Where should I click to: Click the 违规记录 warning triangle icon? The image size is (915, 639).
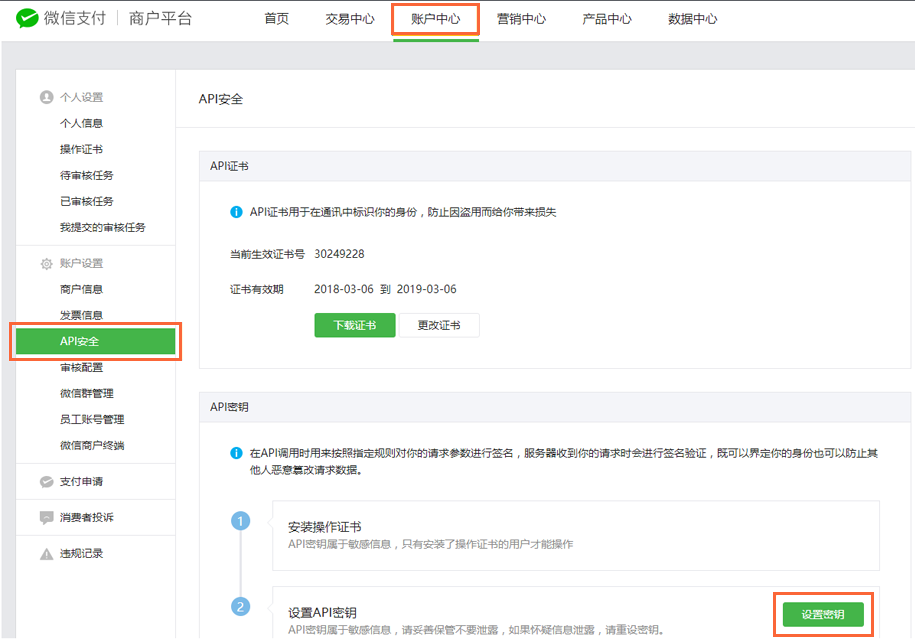[46, 554]
